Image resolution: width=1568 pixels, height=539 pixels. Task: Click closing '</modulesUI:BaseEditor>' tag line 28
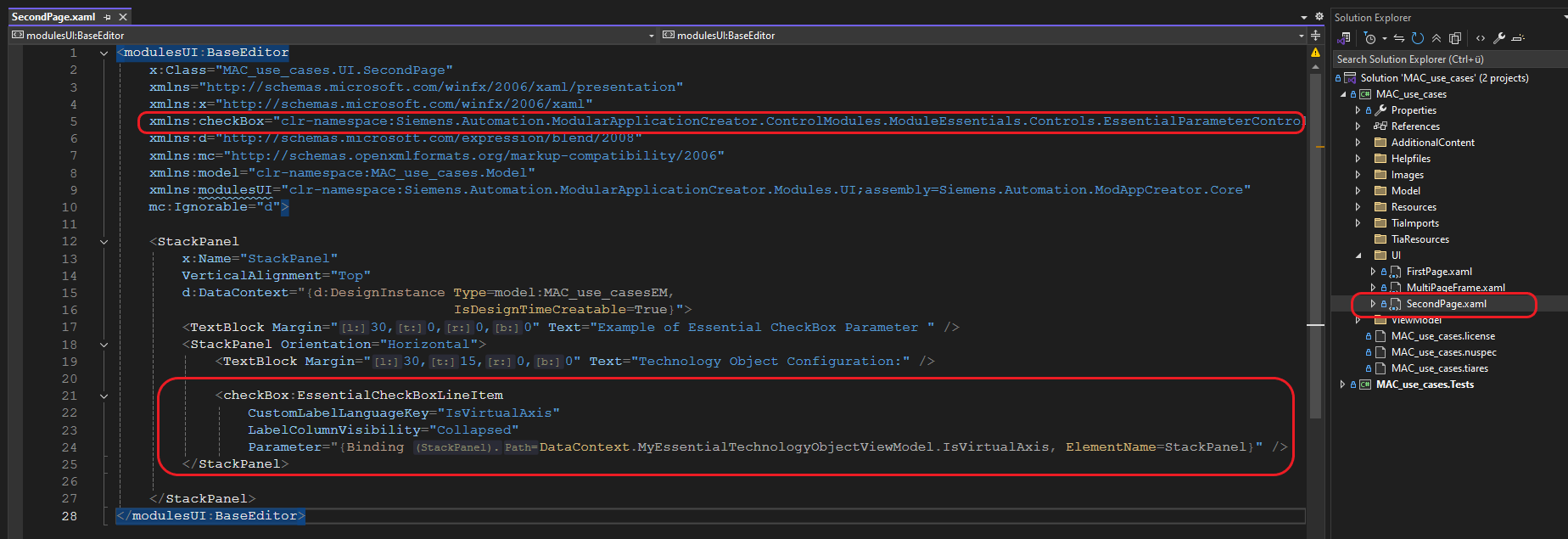210,516
